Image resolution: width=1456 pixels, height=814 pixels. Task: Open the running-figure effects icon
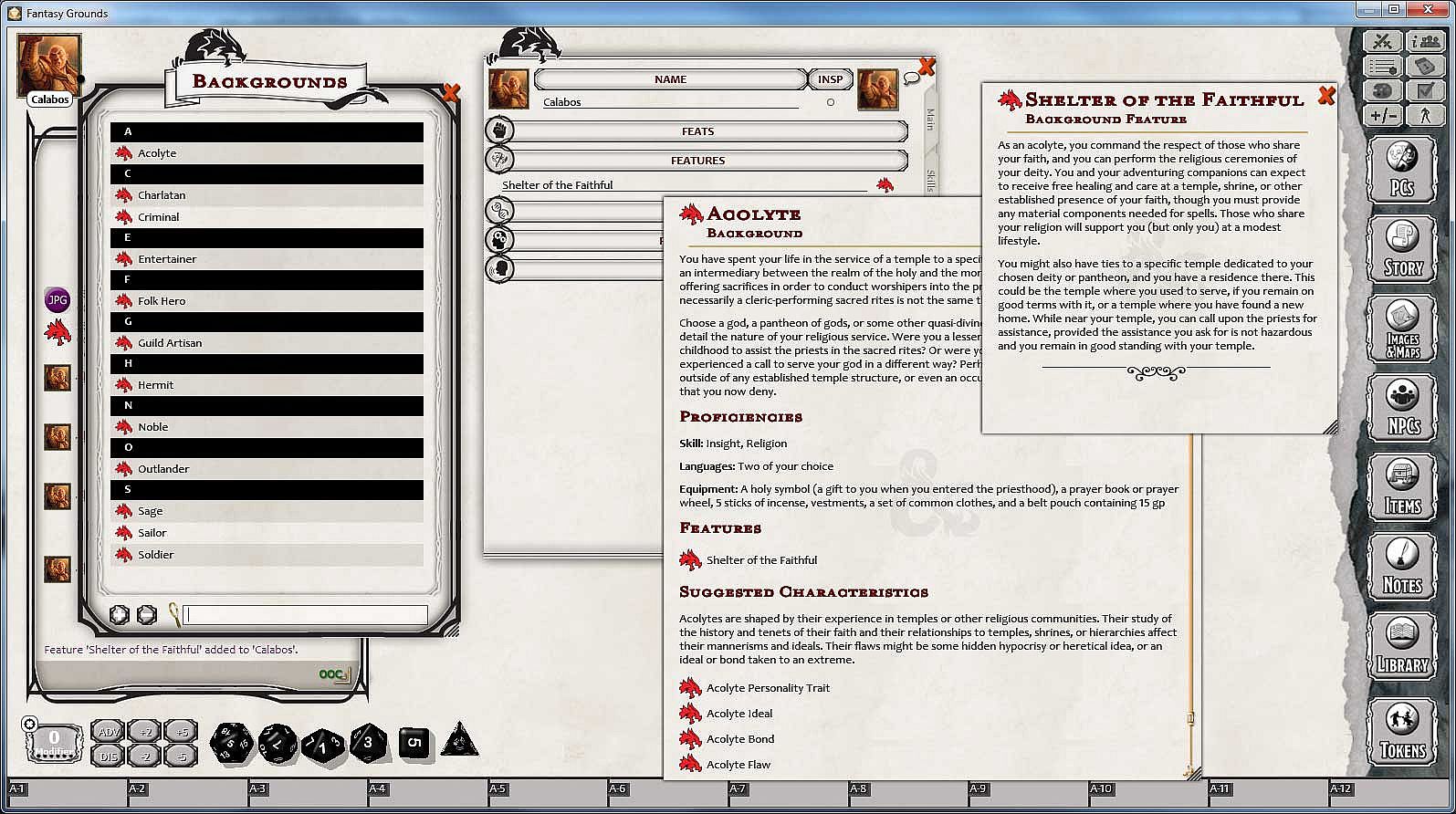tap(1425, 115)
